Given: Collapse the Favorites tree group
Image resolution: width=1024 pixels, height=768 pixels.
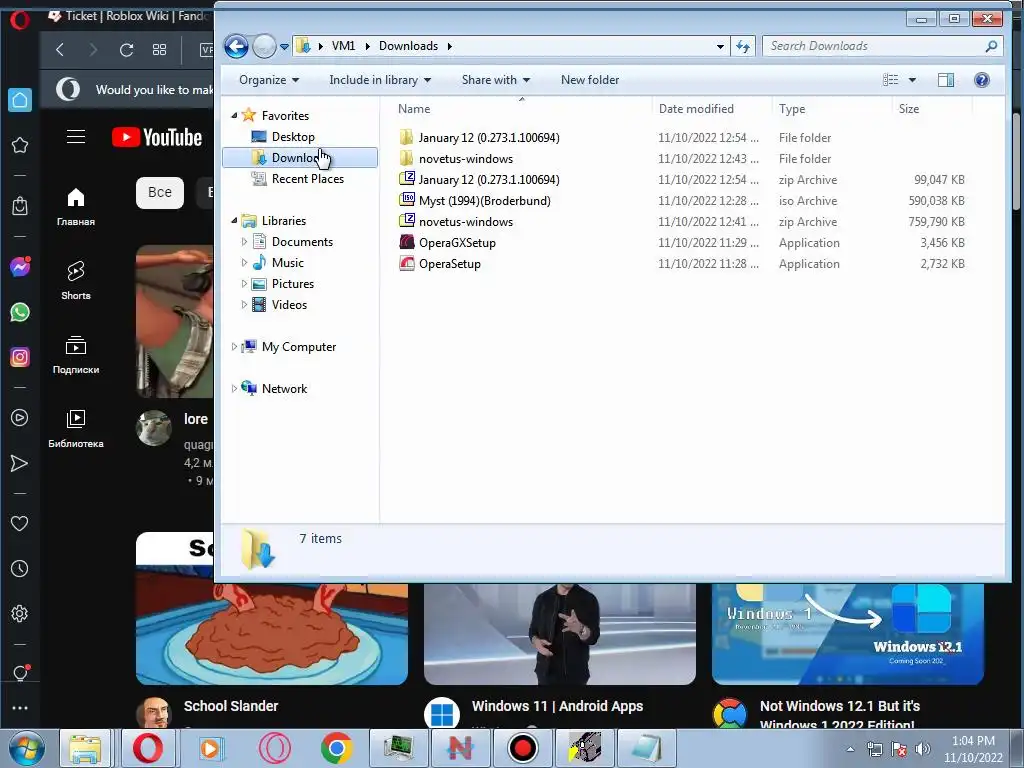Looking at the screenshot, I should click(x=234, y=116).
